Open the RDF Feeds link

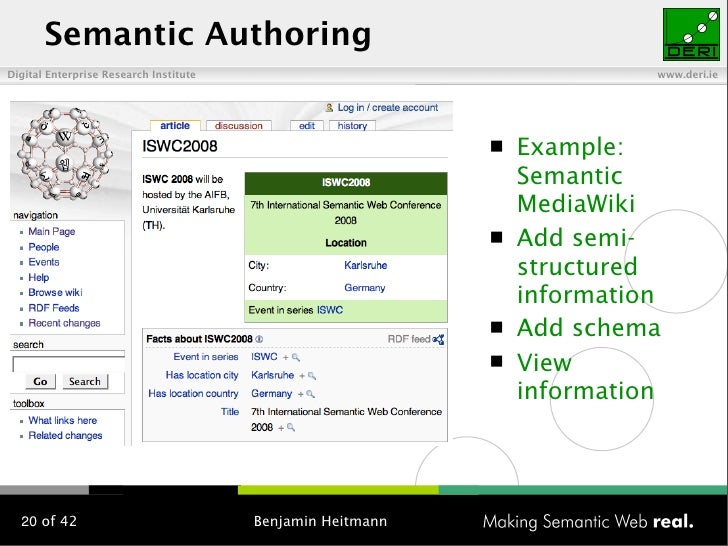[54, 308]
